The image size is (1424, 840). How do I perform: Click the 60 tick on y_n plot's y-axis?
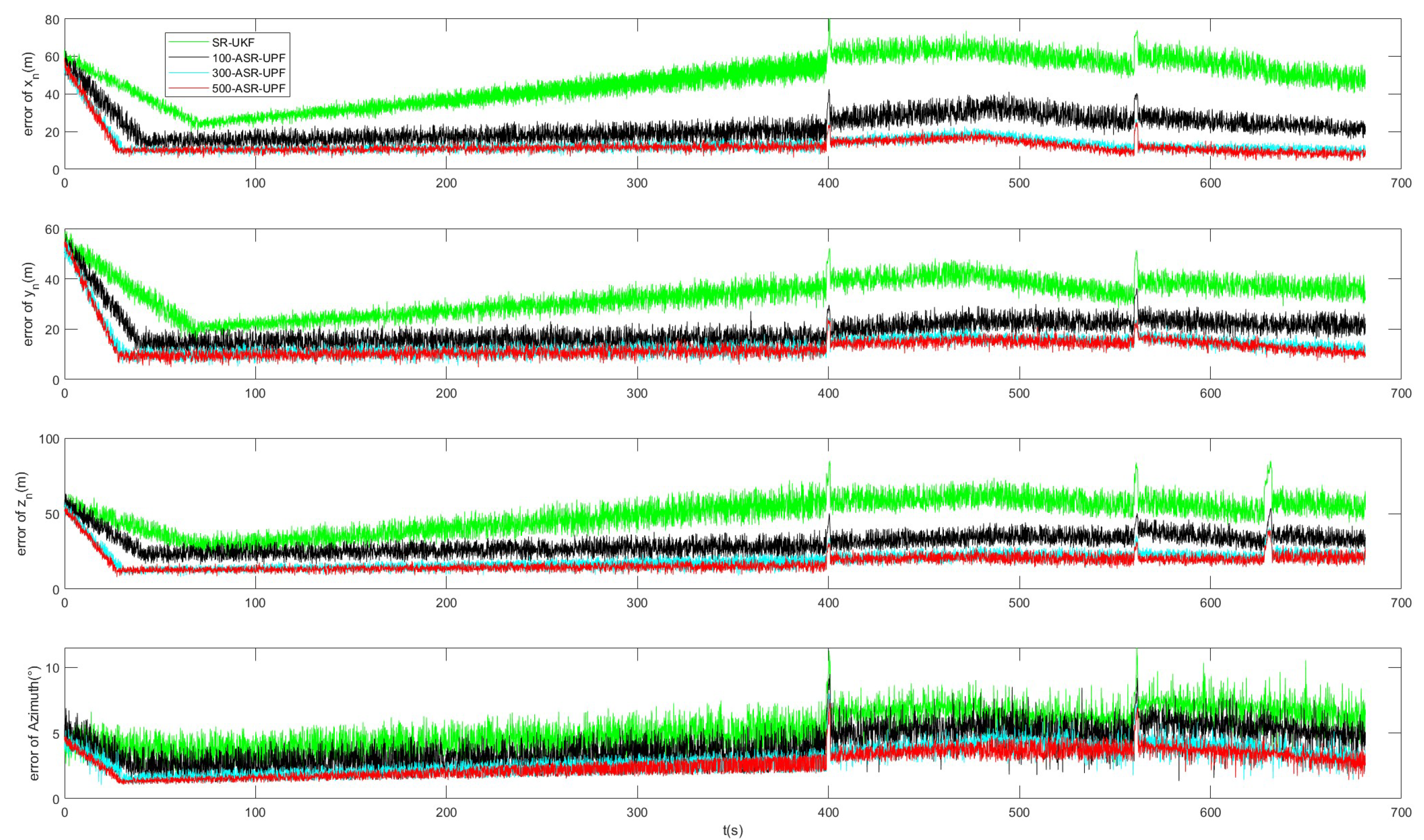52,229
